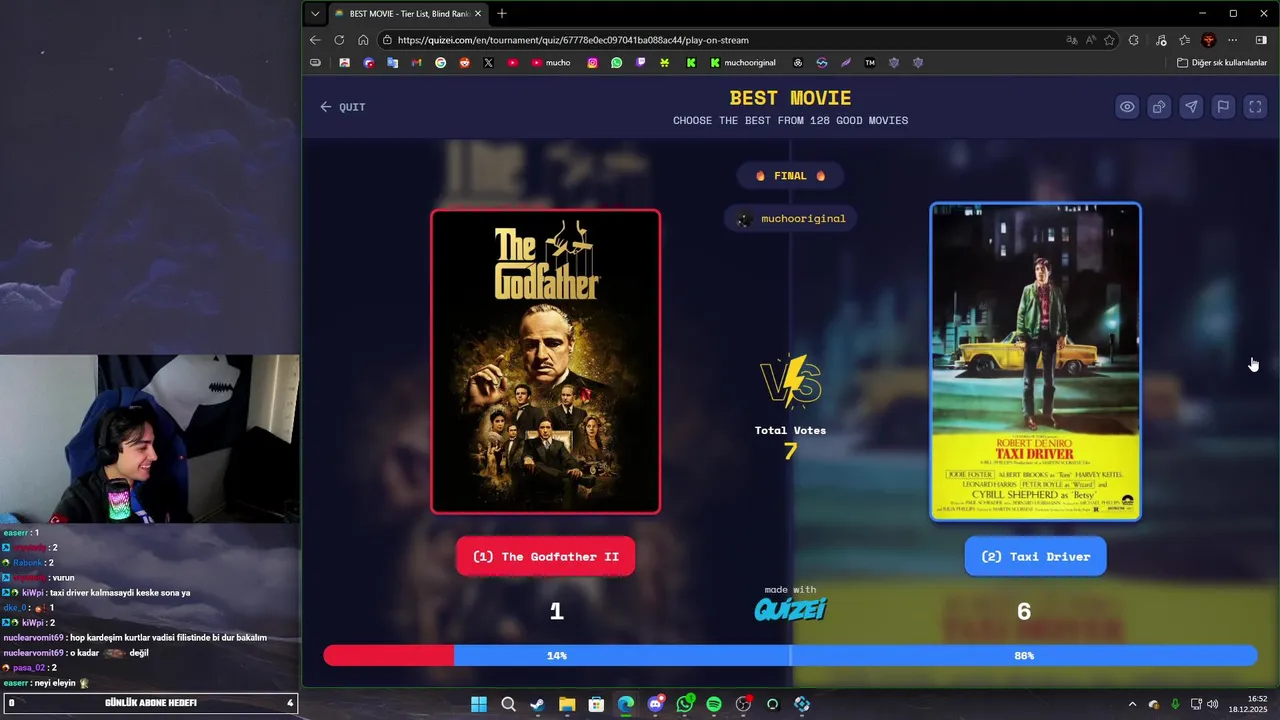
Task: Expand the Diğer sık kullanılanlar bookmarks folder
Action: pos(1222,62)
